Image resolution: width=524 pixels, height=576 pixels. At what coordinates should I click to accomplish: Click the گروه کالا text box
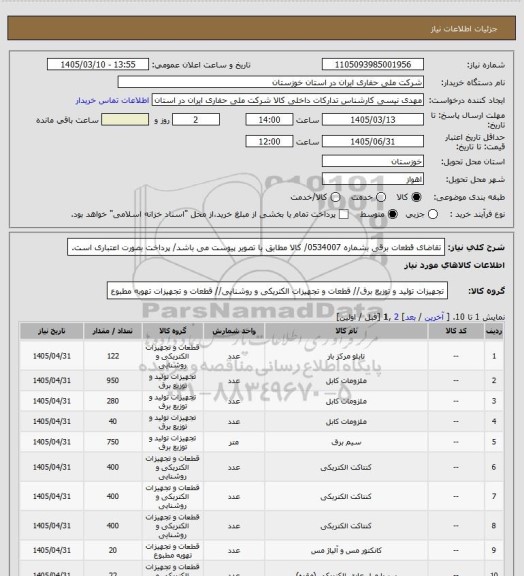tap(277, 291)
